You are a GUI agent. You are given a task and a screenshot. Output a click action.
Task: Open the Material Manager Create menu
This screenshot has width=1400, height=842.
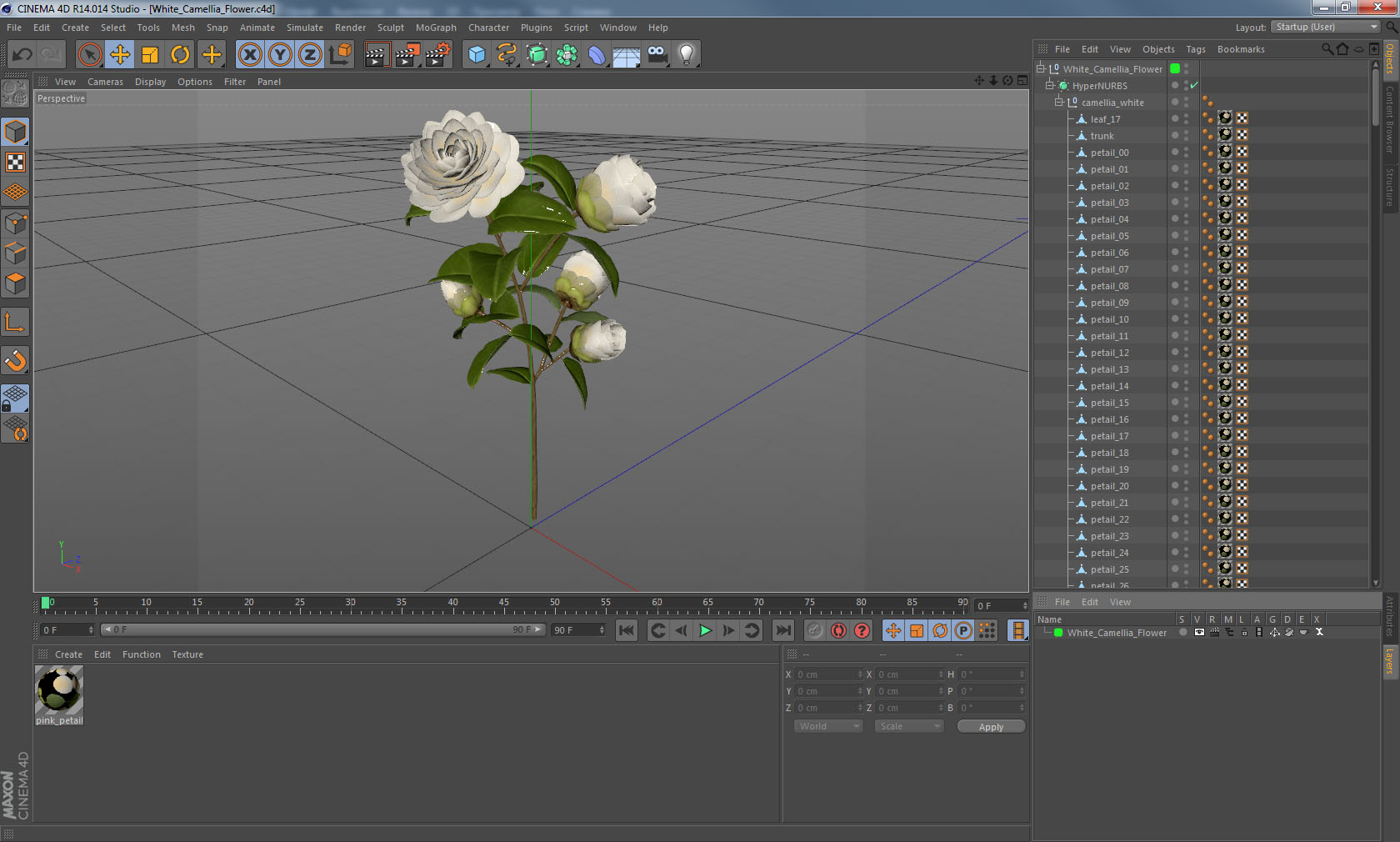[x=68, y=654]
